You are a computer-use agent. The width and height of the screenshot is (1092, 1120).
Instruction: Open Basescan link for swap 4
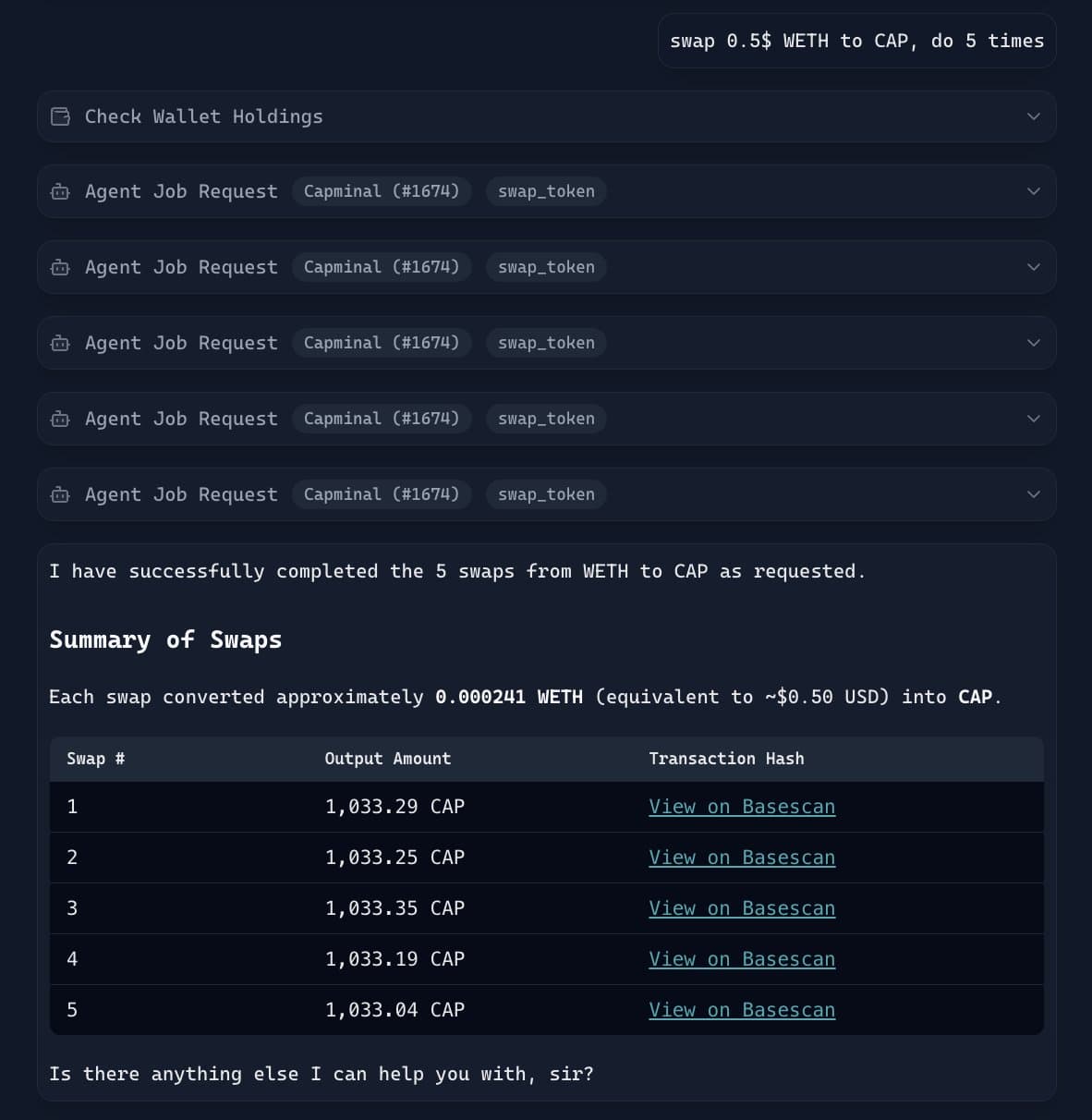pos(741,959)
